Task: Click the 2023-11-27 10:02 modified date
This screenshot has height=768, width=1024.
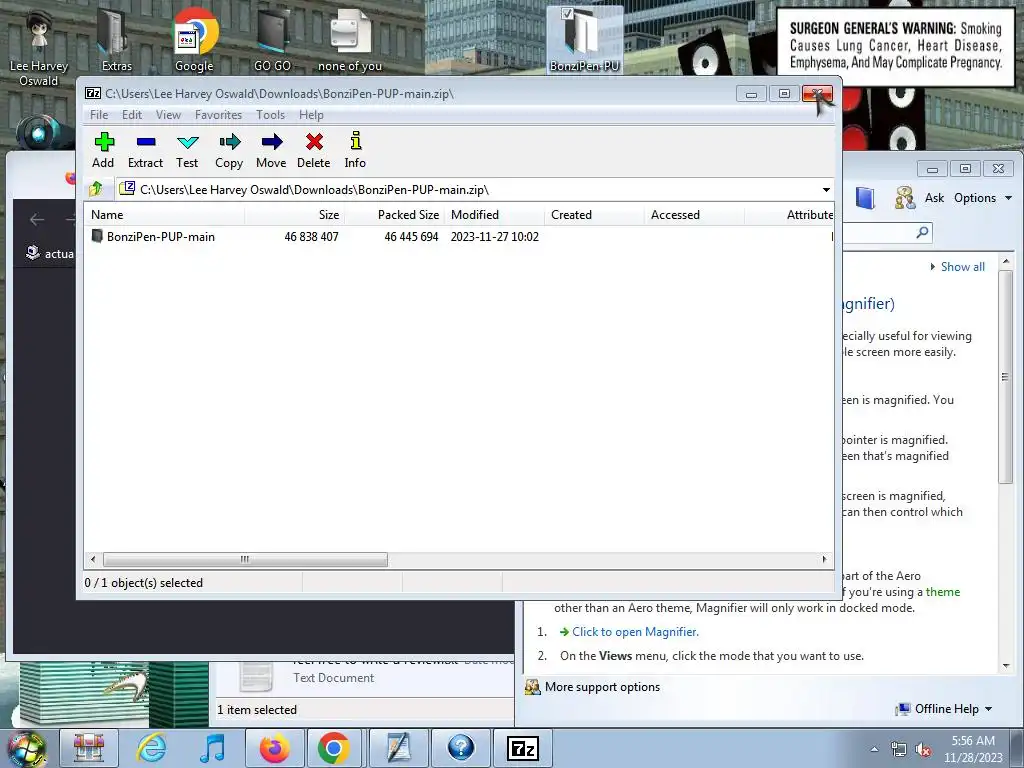Action: click(x=494, y=237)
